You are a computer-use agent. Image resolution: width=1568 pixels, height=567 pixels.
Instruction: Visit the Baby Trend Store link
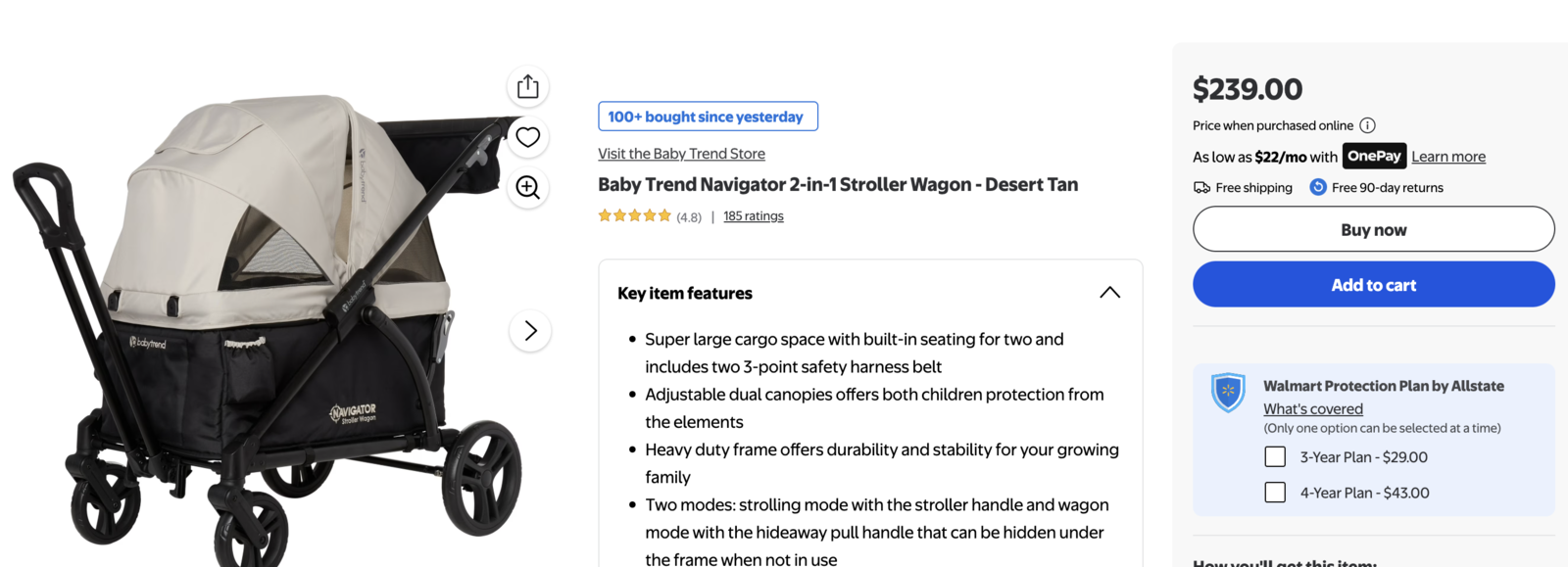[681, 154]
